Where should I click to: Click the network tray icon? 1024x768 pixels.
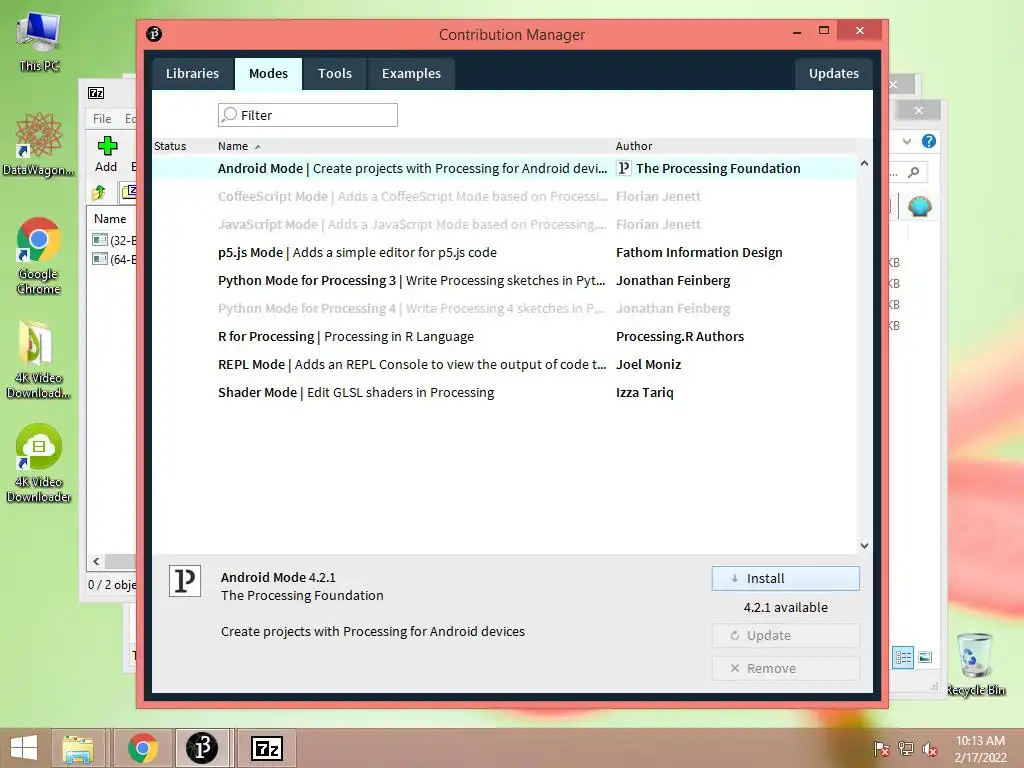coord(906,749)
